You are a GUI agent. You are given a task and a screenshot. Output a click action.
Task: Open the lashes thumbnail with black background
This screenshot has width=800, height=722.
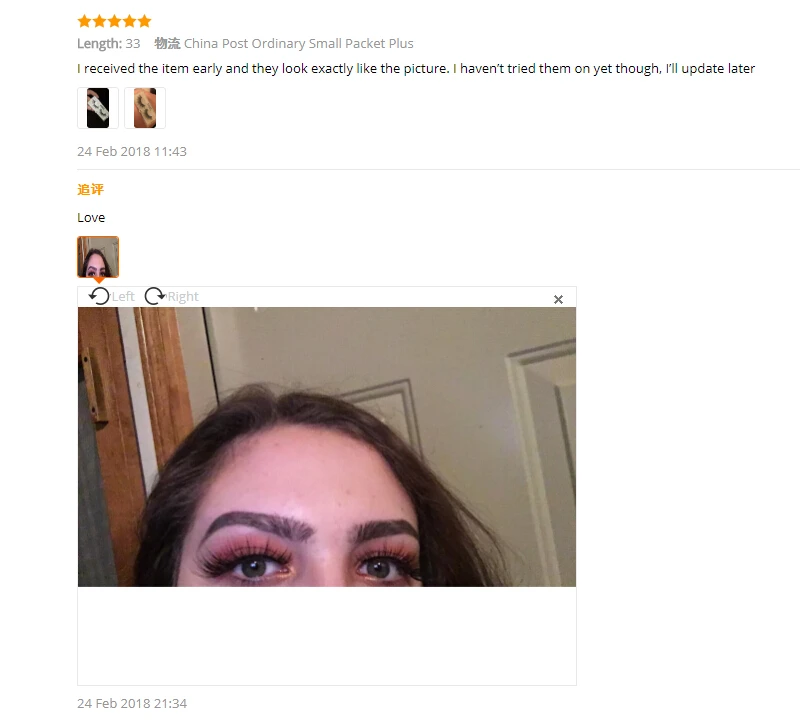(x=98, y=108)
